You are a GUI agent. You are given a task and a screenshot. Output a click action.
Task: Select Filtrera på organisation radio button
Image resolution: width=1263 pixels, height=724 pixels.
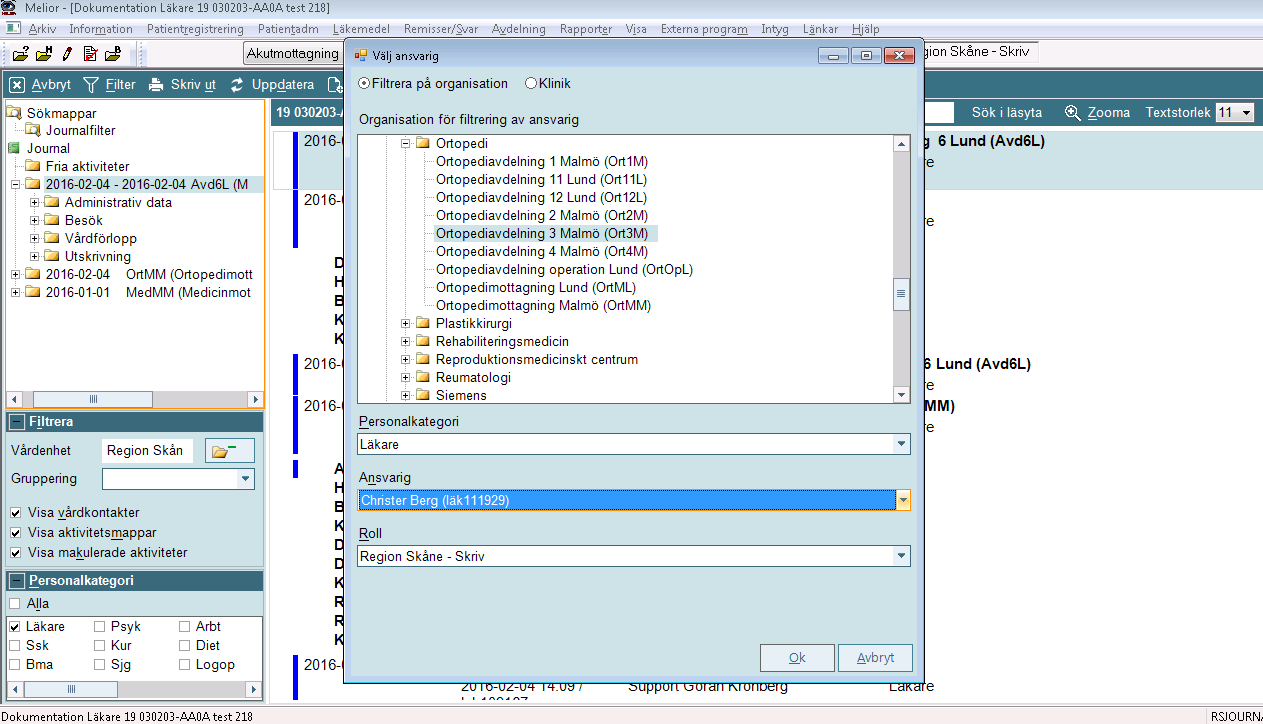point(363,84)
